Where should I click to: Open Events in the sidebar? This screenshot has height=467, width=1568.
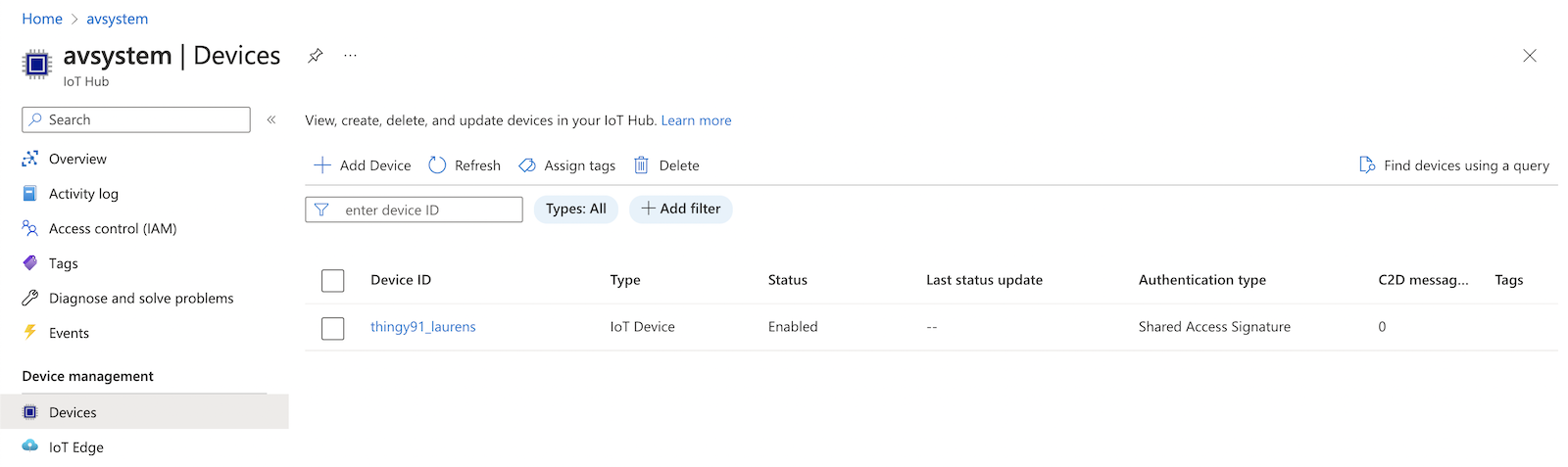click(69, 333)
